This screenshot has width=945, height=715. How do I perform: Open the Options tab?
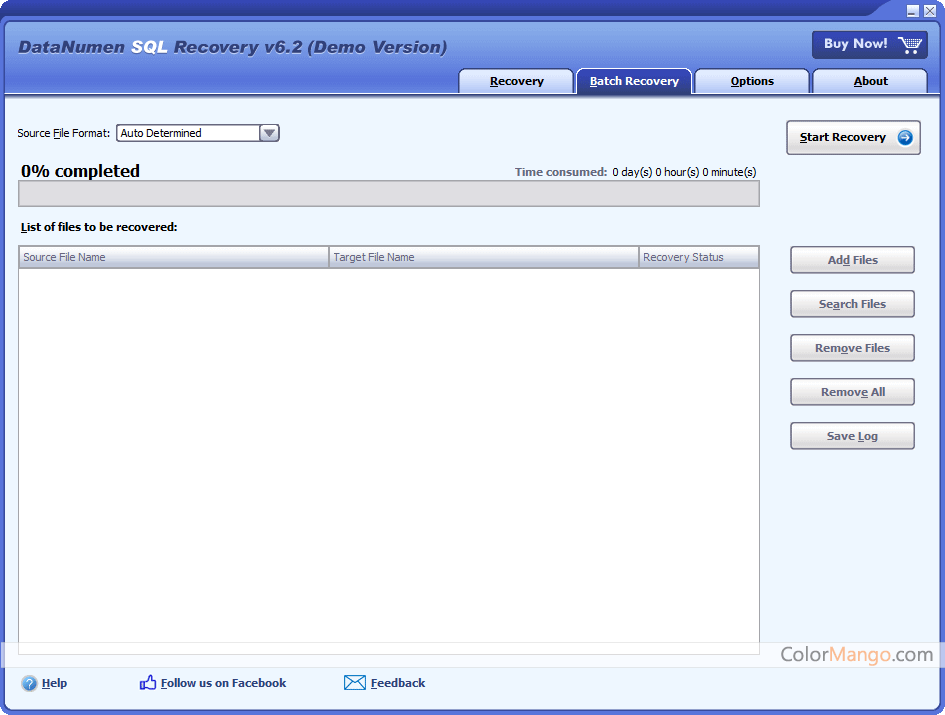coord(752,82)
